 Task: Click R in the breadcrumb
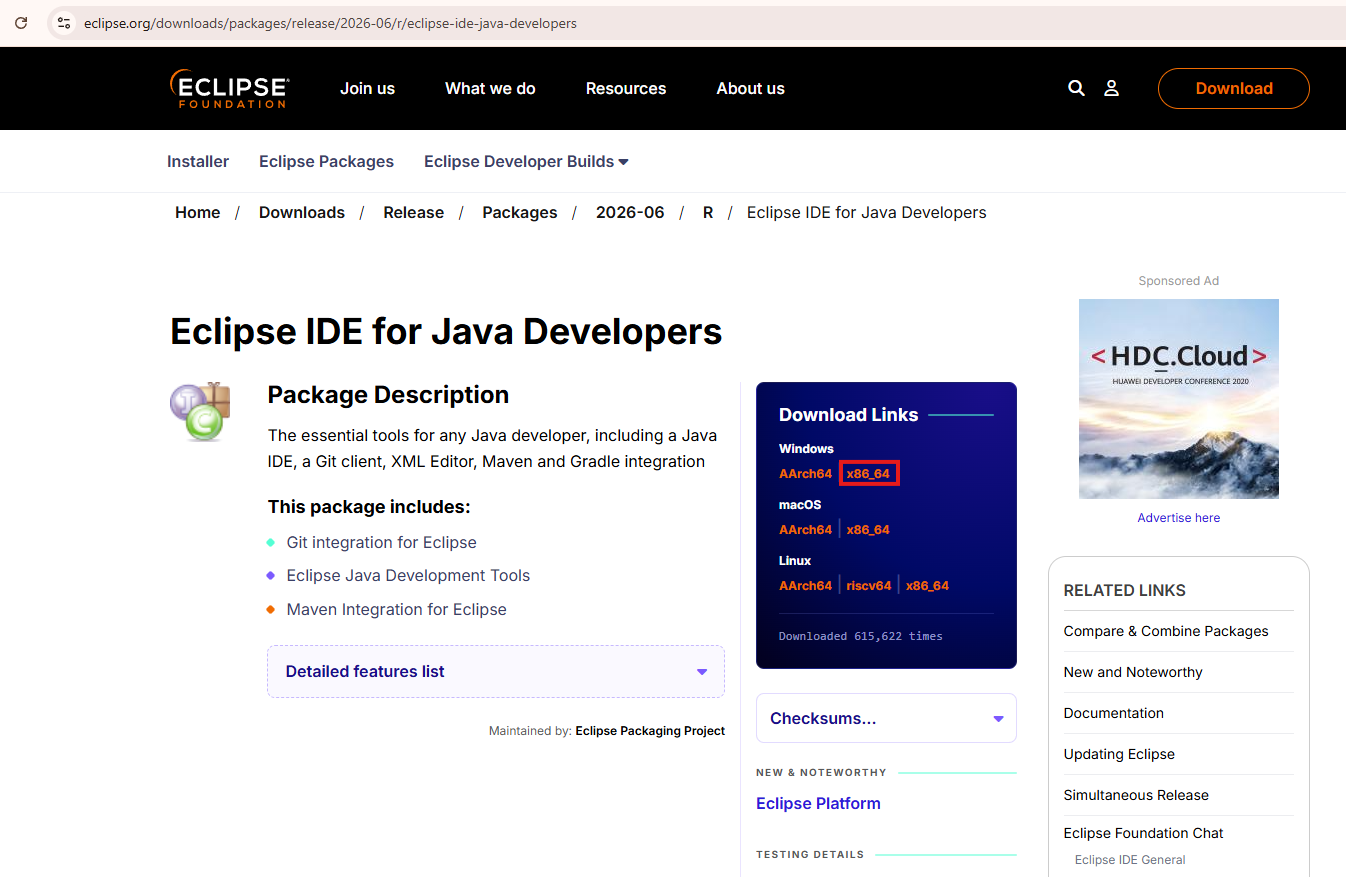point(708,212)
